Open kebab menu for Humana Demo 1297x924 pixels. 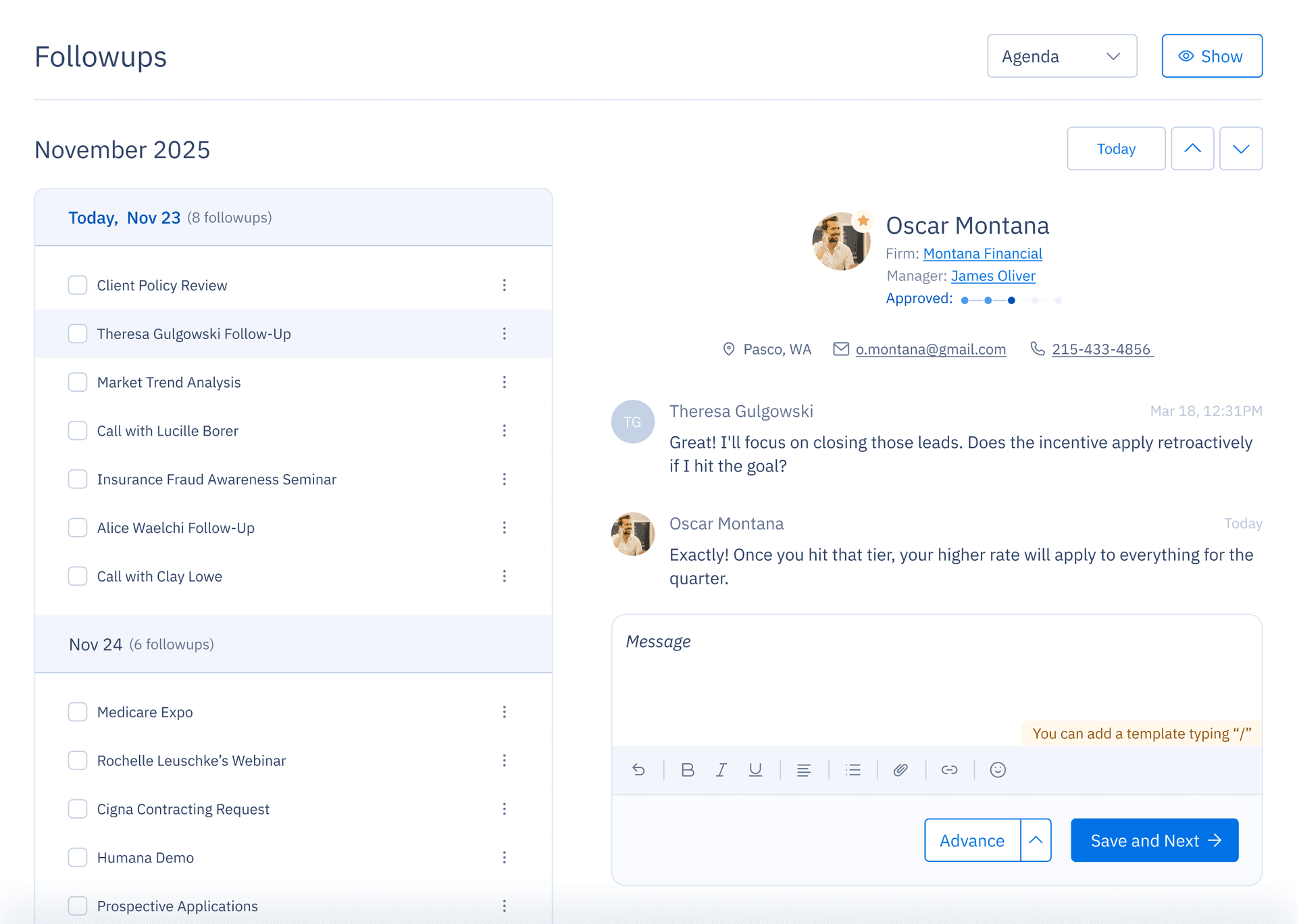pos(504,858)
